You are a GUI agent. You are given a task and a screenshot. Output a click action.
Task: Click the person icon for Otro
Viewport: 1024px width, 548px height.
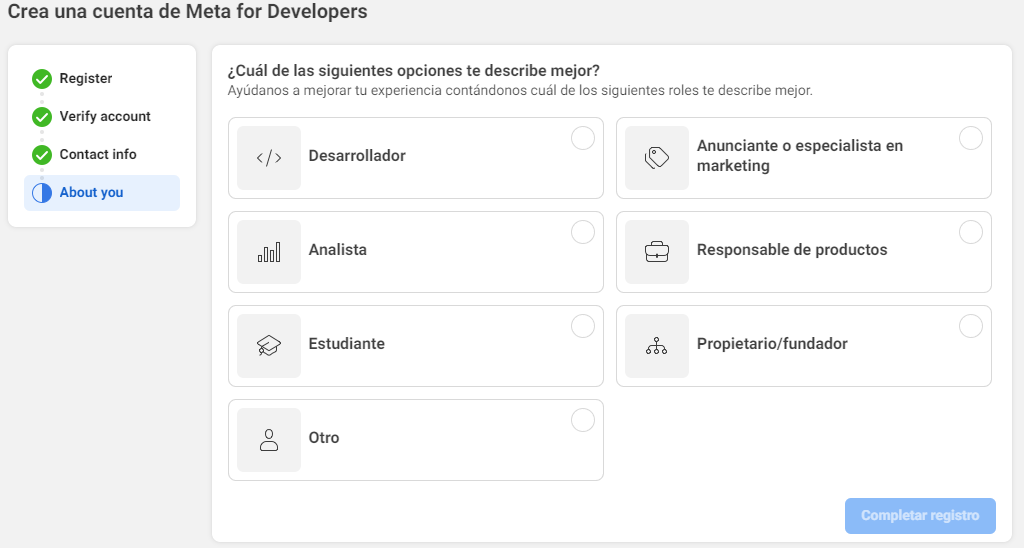[269, 439]
